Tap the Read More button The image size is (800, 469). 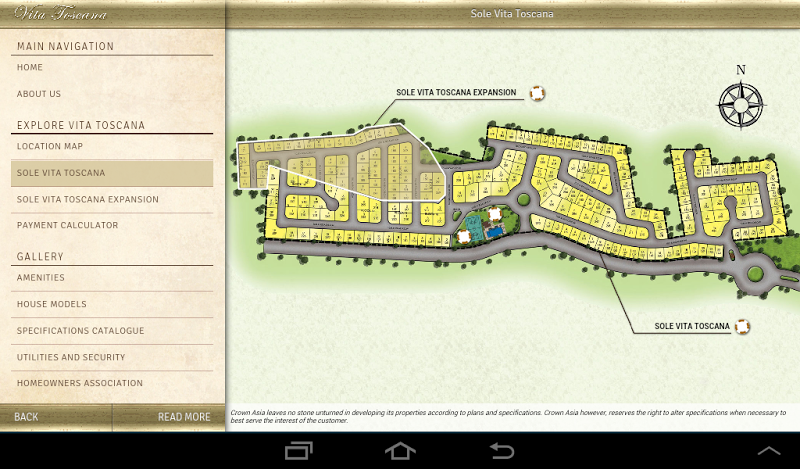(169, 417)
